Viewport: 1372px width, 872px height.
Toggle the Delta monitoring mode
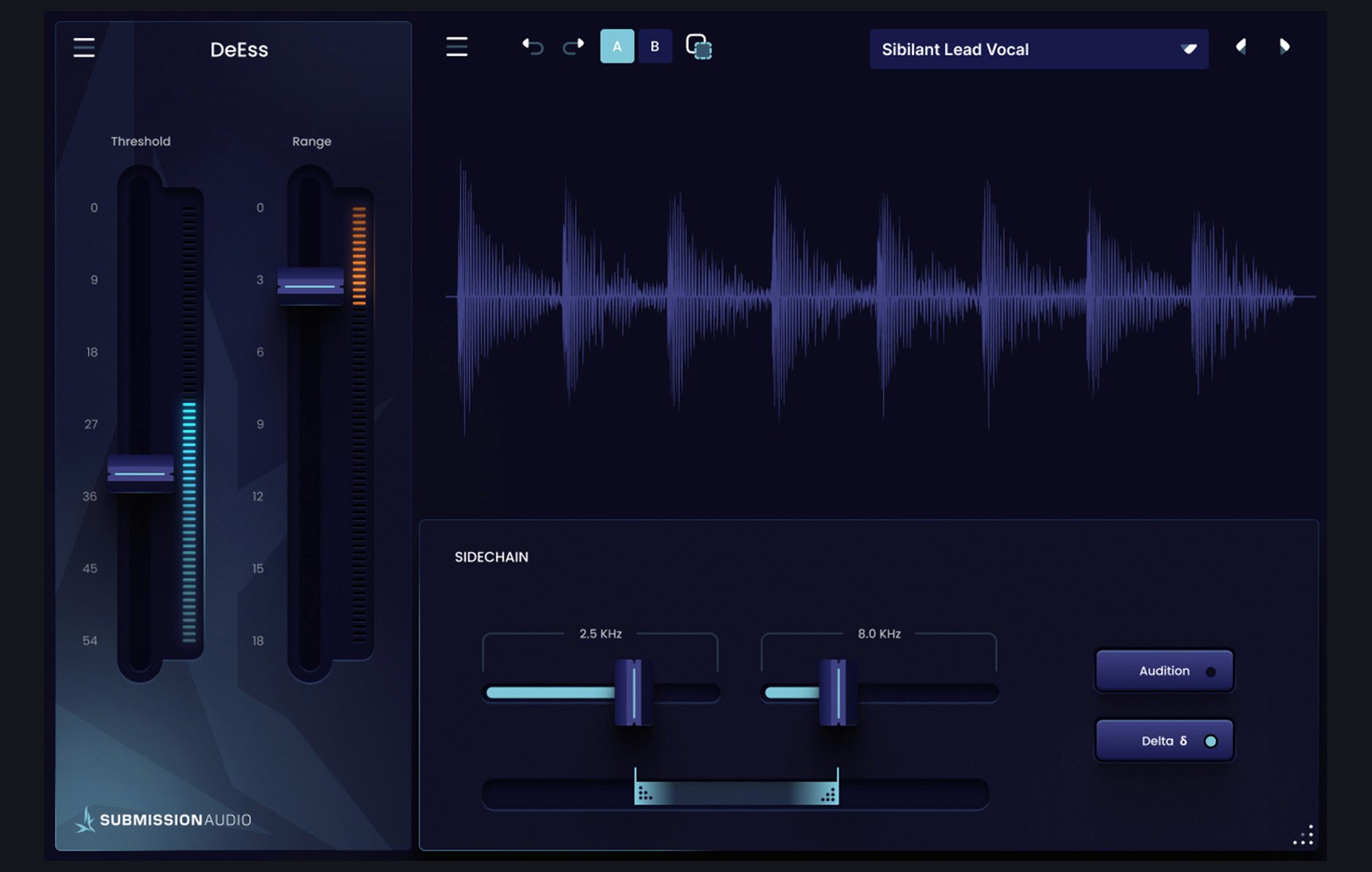1165,739
